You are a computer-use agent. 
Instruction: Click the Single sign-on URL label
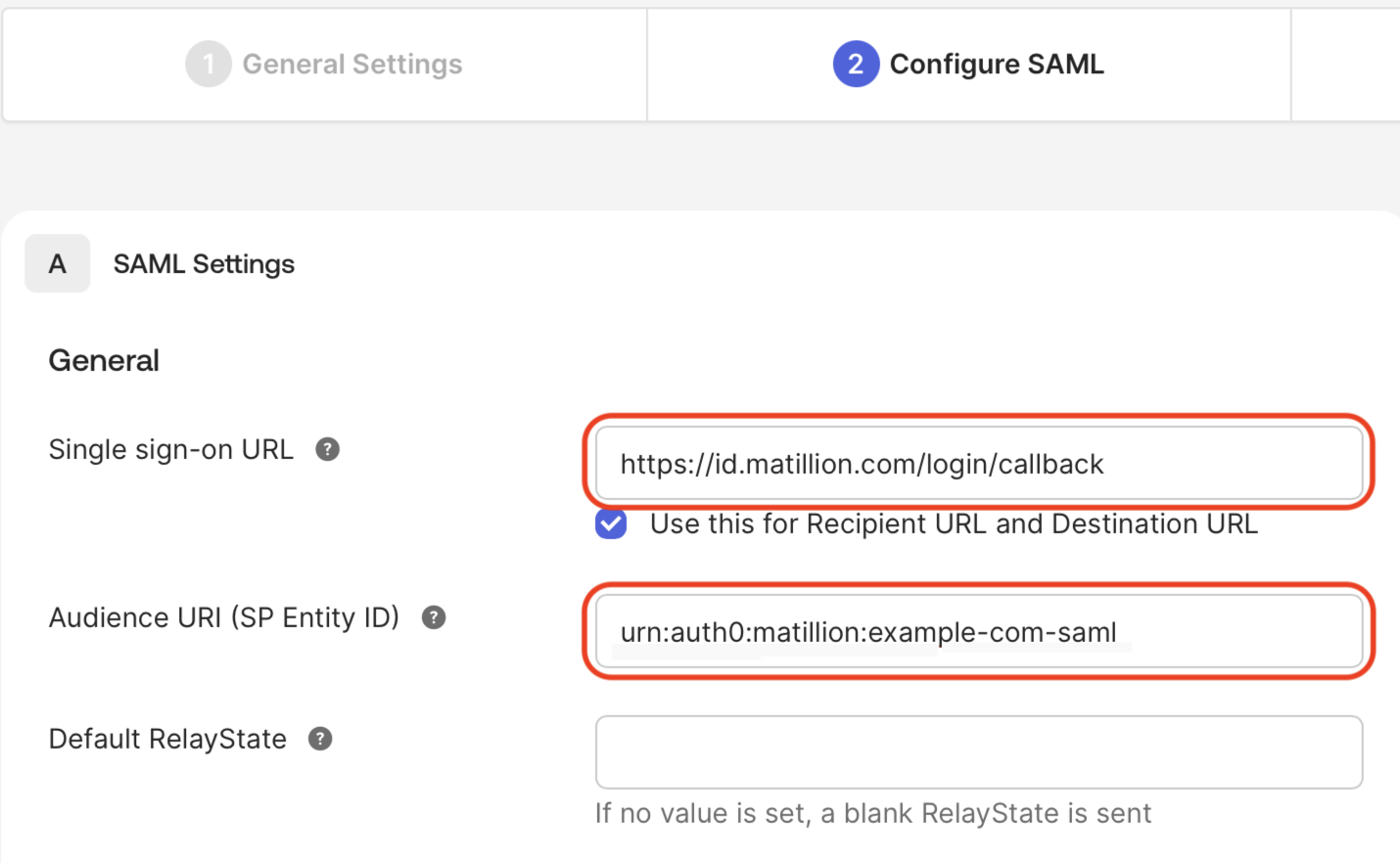tap(170, 449)
